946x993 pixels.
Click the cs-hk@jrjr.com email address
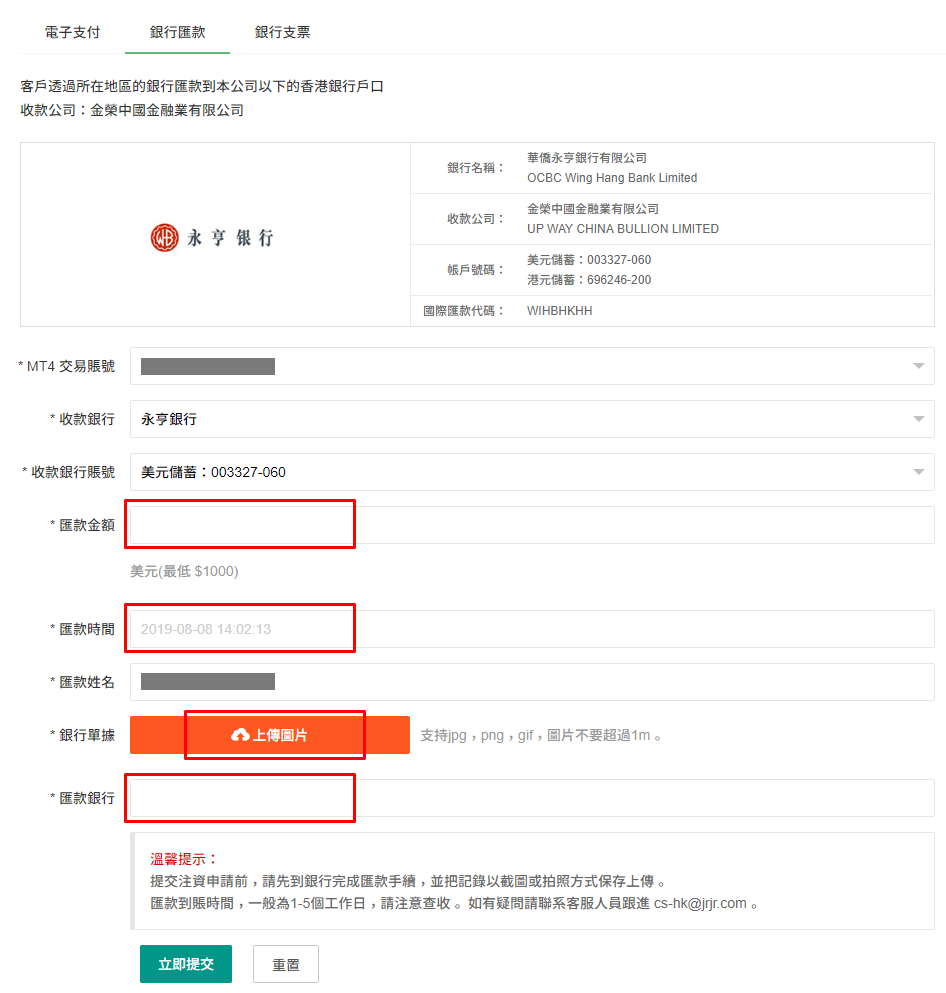[x=700, y=903]
